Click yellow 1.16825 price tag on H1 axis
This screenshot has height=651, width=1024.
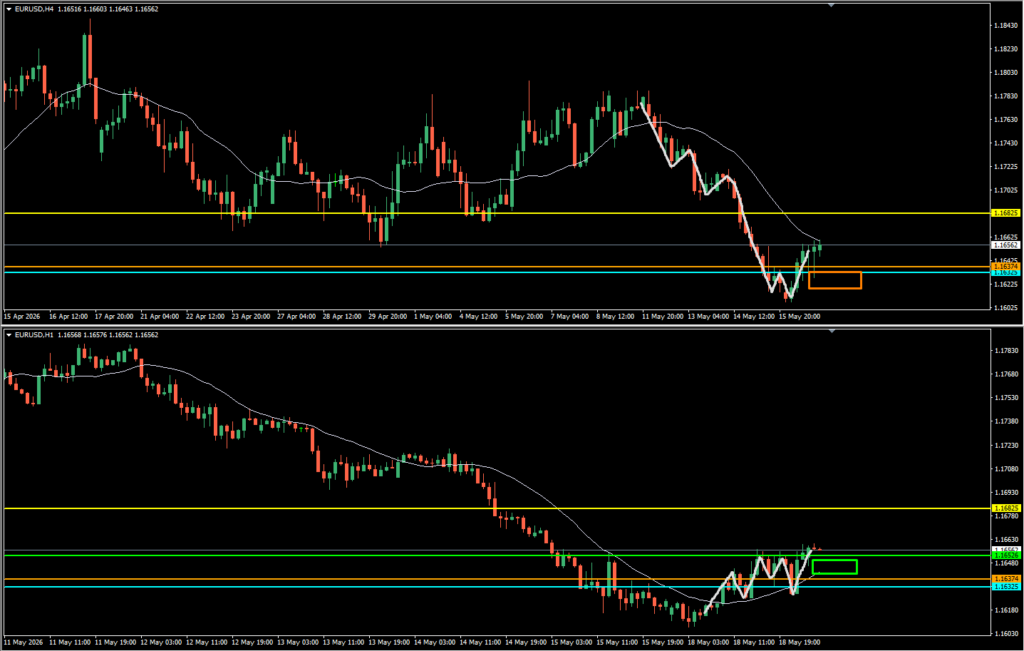[x=1005, y=507]
